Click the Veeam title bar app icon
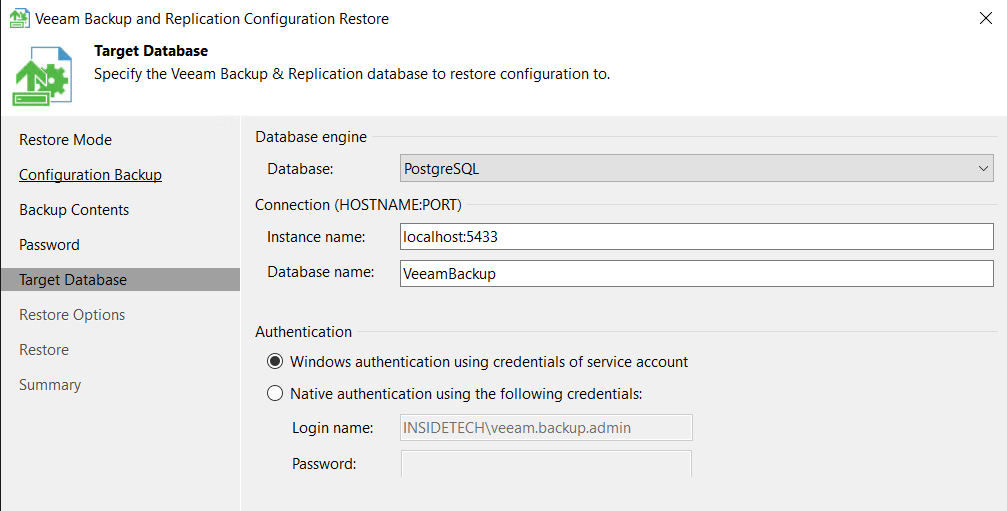1007x511 pixels. pos(19,19)
